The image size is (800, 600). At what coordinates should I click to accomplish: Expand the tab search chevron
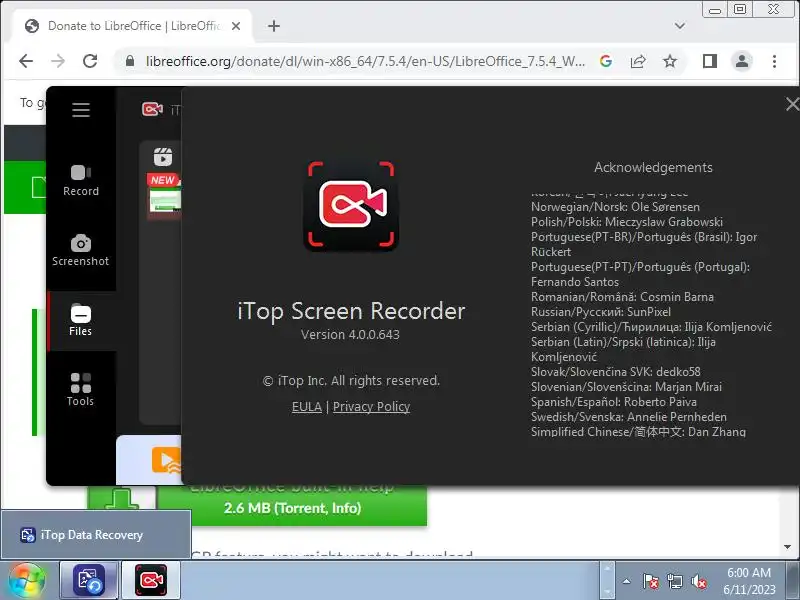click(680, 26)
